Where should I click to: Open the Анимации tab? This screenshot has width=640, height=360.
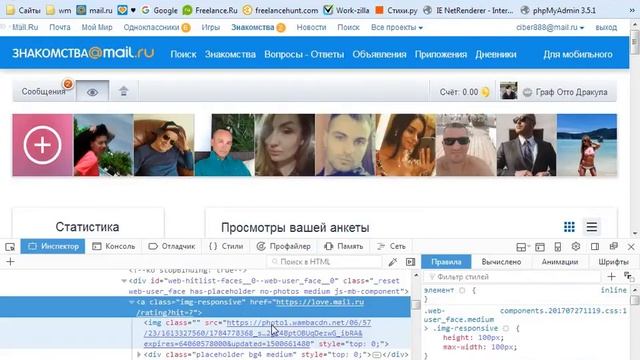point(560,262)
